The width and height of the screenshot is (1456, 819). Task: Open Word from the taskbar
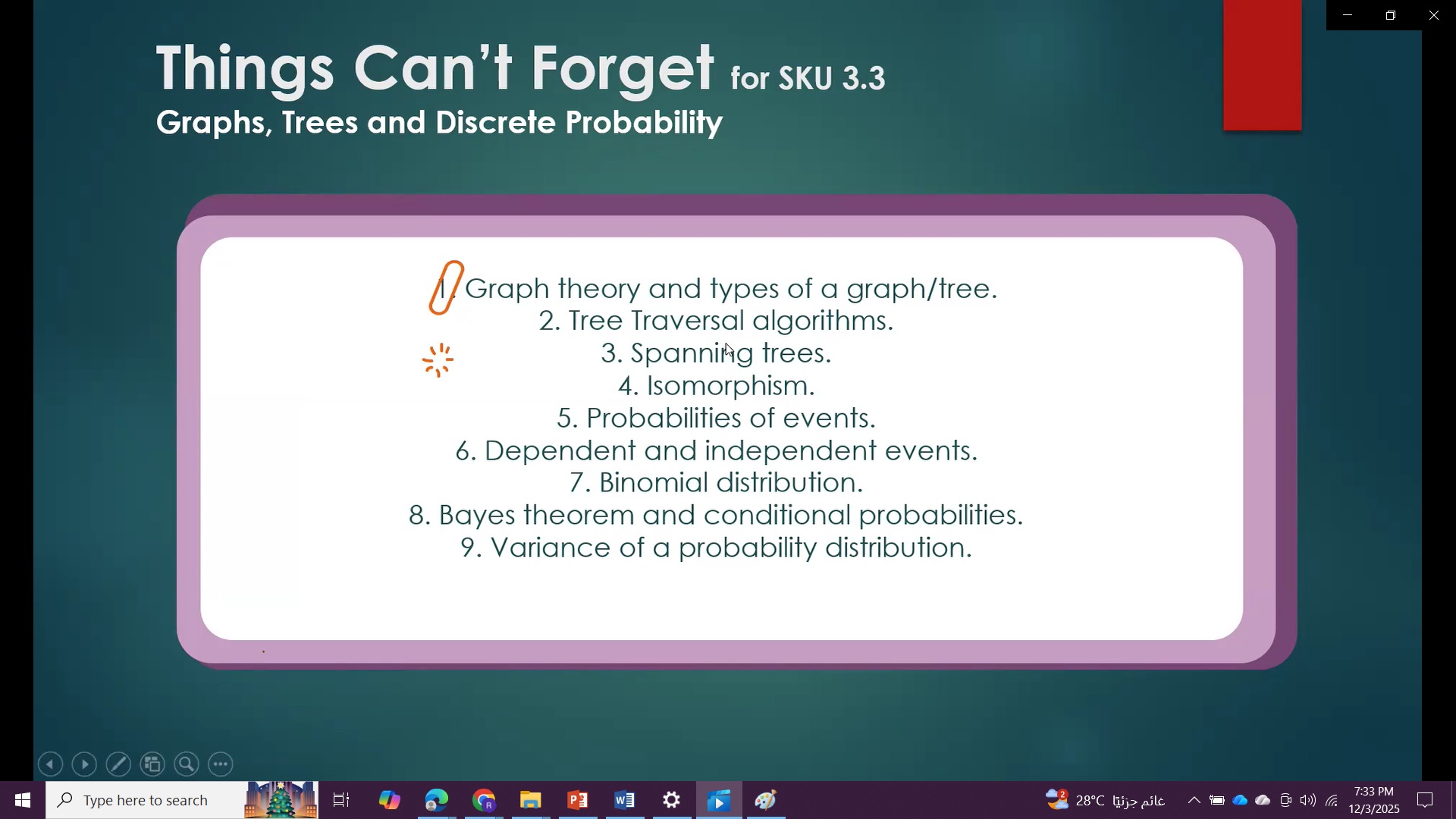625,800
